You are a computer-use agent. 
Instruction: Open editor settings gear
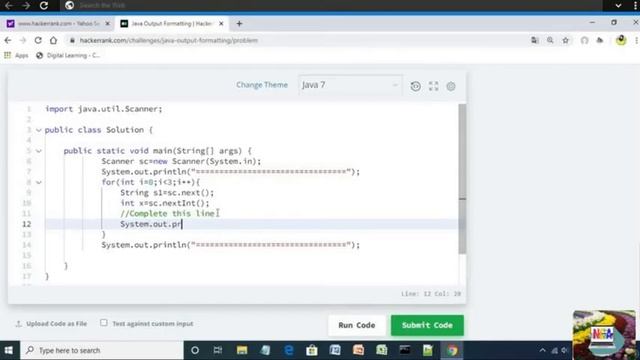click(451, 86)
